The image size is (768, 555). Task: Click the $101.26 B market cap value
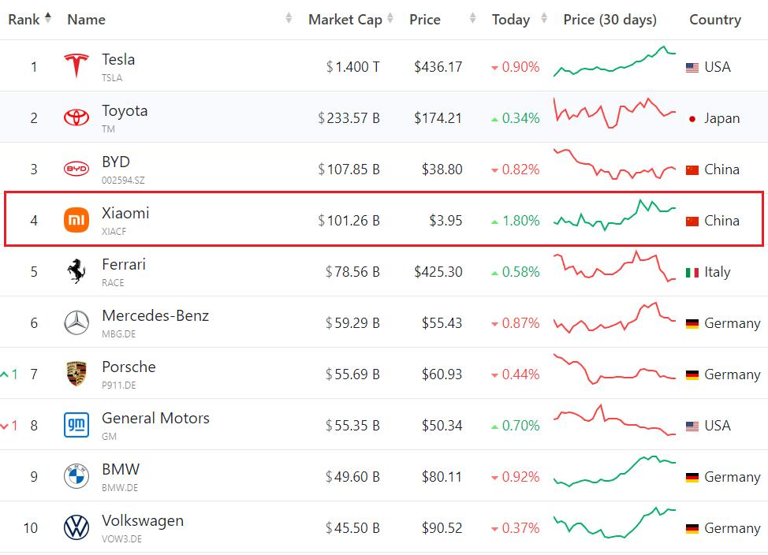pyautogui.click(x=349, y=220)
